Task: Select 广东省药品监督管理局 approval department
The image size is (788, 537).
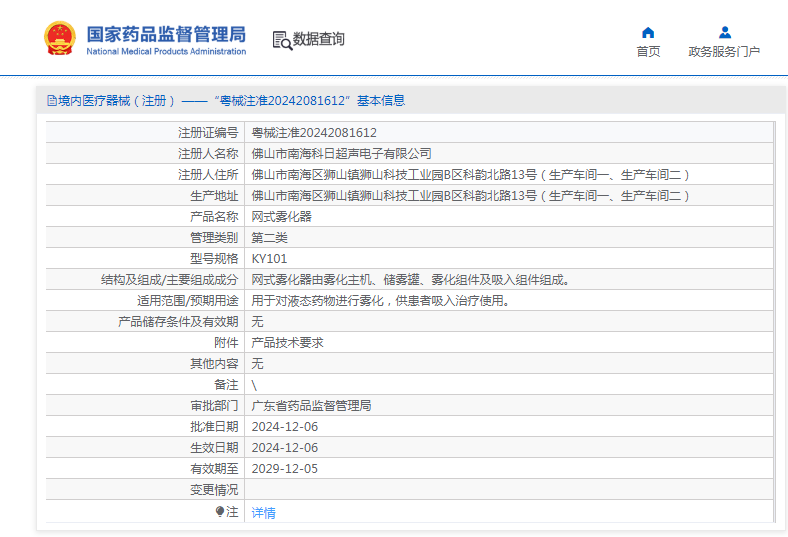Action: (311, 406)
